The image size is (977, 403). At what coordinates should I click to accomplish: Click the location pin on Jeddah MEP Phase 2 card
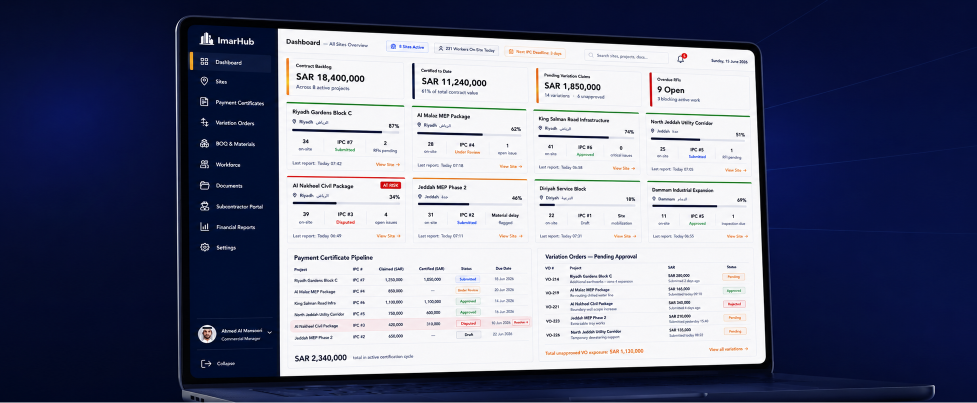[x=419, y=197]
